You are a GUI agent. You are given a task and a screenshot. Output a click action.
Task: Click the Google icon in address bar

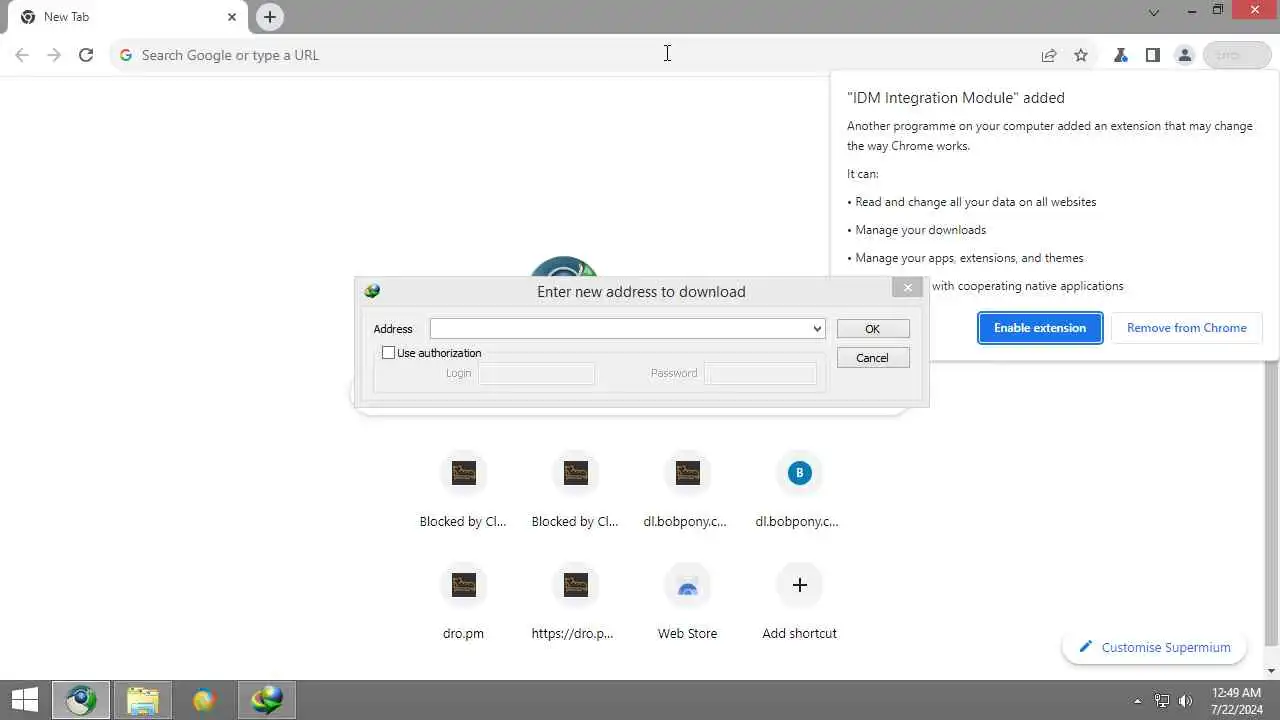[x=126, y=55]
